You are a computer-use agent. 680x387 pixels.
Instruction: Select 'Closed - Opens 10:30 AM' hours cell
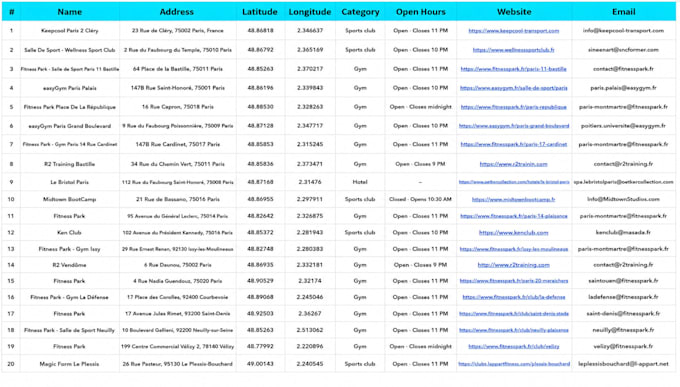point(420,200)
